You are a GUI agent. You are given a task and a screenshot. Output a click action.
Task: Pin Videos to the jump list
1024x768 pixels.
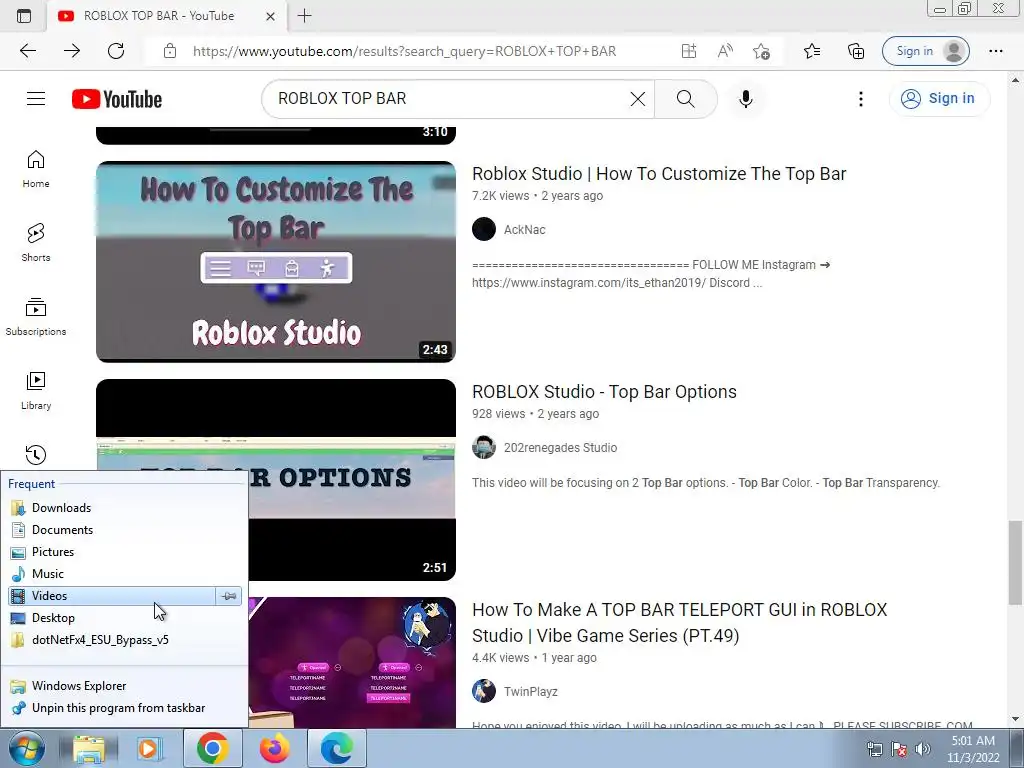pos(229,596)
